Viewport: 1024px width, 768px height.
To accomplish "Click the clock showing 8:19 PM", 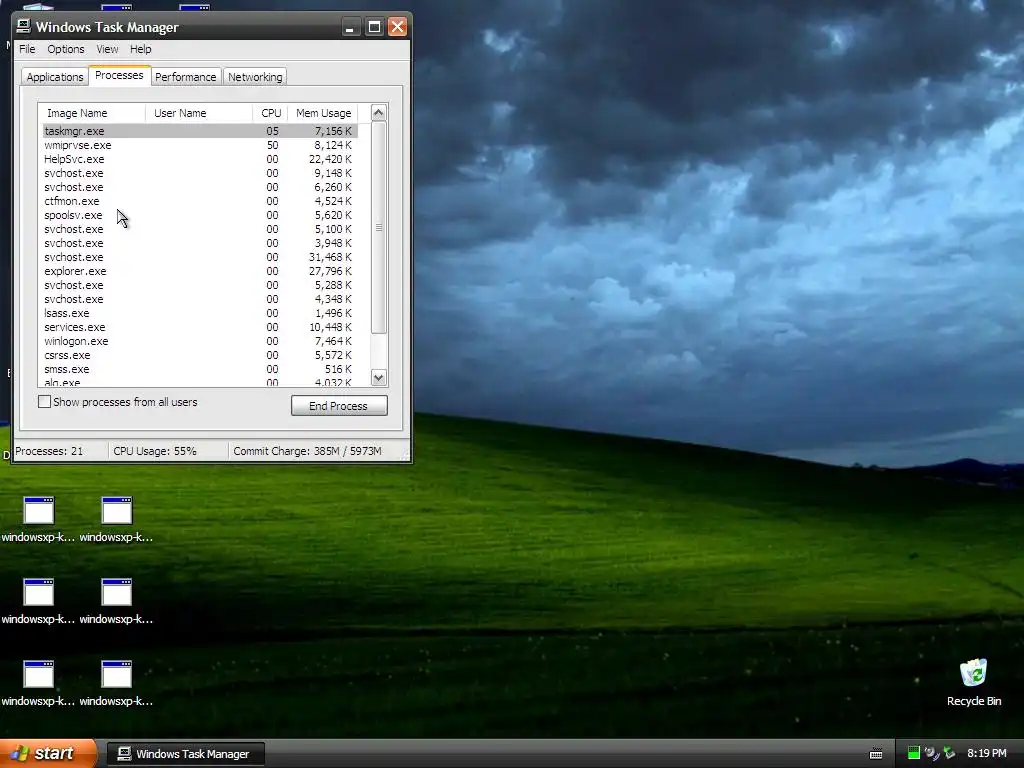I will (986, 753).
